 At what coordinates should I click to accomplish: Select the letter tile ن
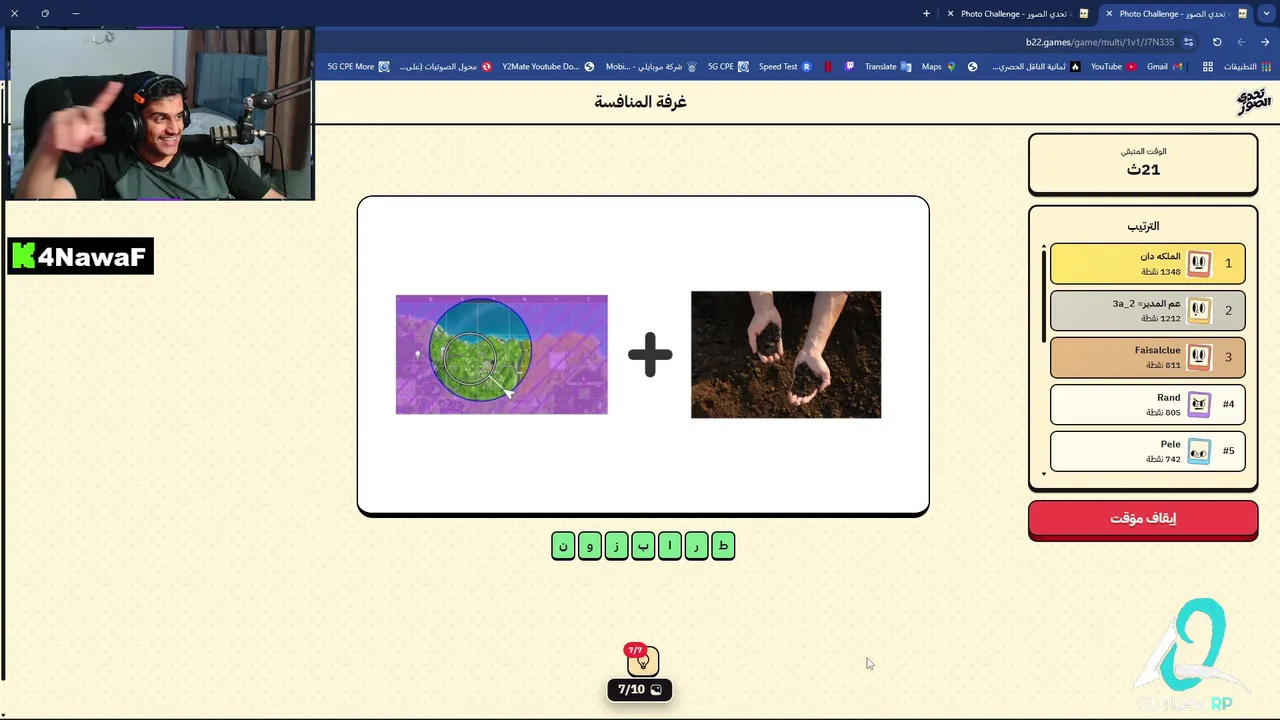click(x=563, y=546)
